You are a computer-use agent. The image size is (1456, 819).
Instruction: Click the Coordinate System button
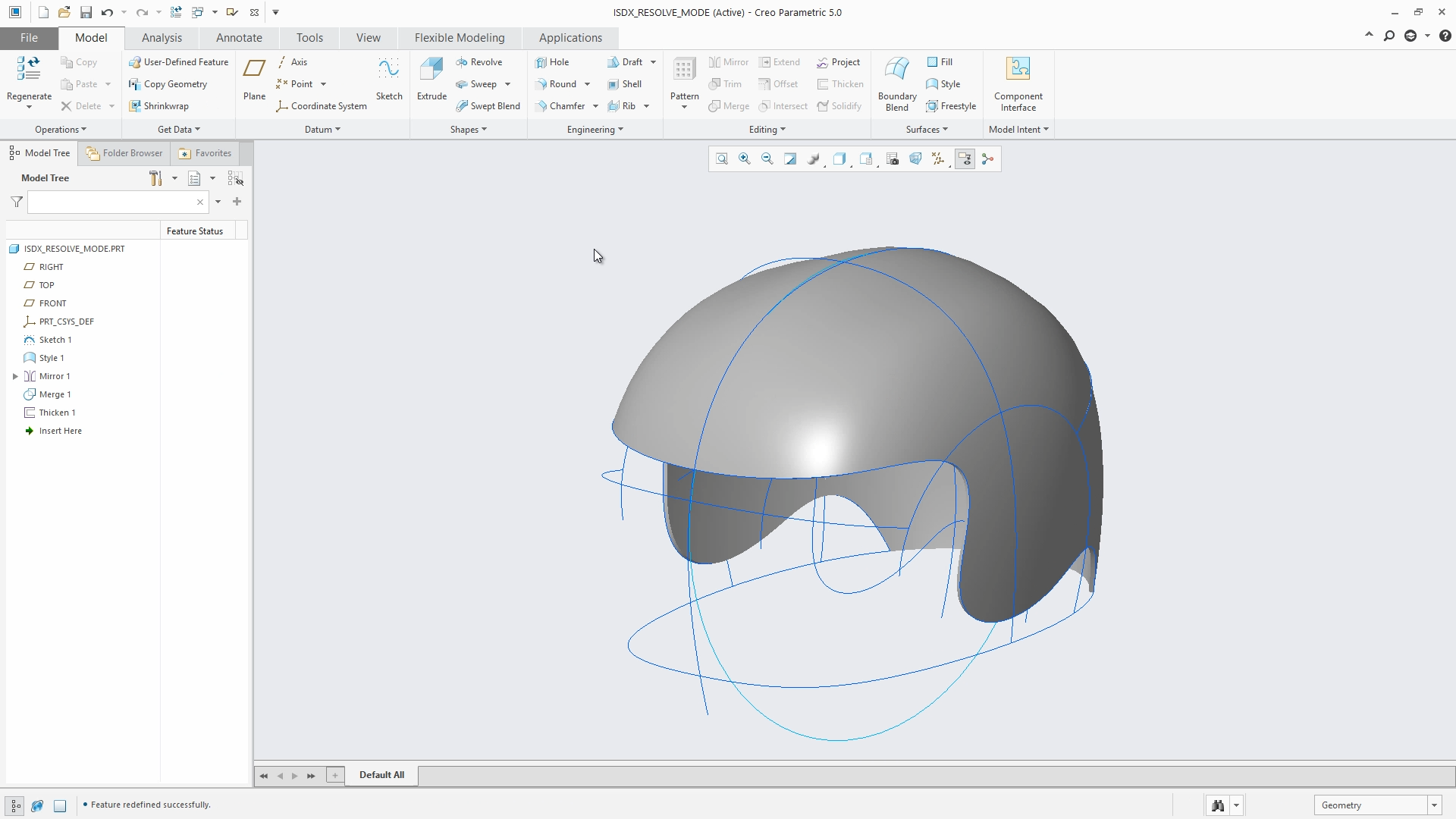pyautogui.click(x=322, y=106)
